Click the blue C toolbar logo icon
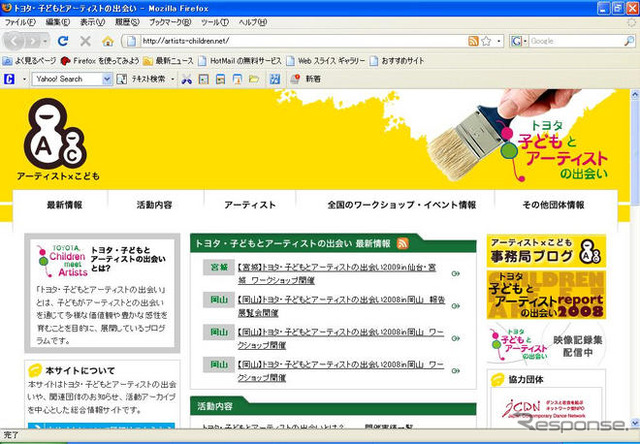This screenshot has height=444, width=640. (x=9, y=79)
